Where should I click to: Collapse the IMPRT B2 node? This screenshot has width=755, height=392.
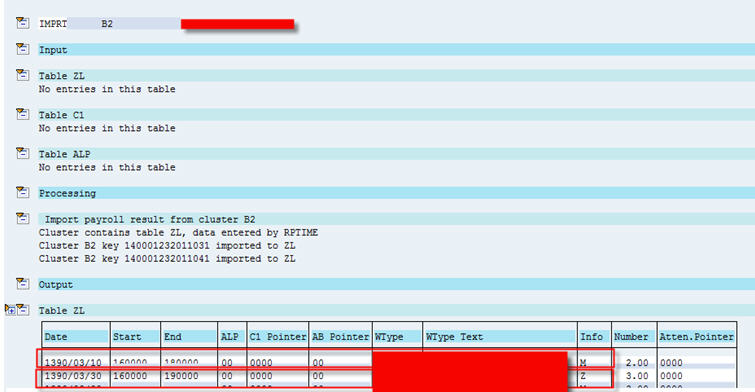pos(23,23)
